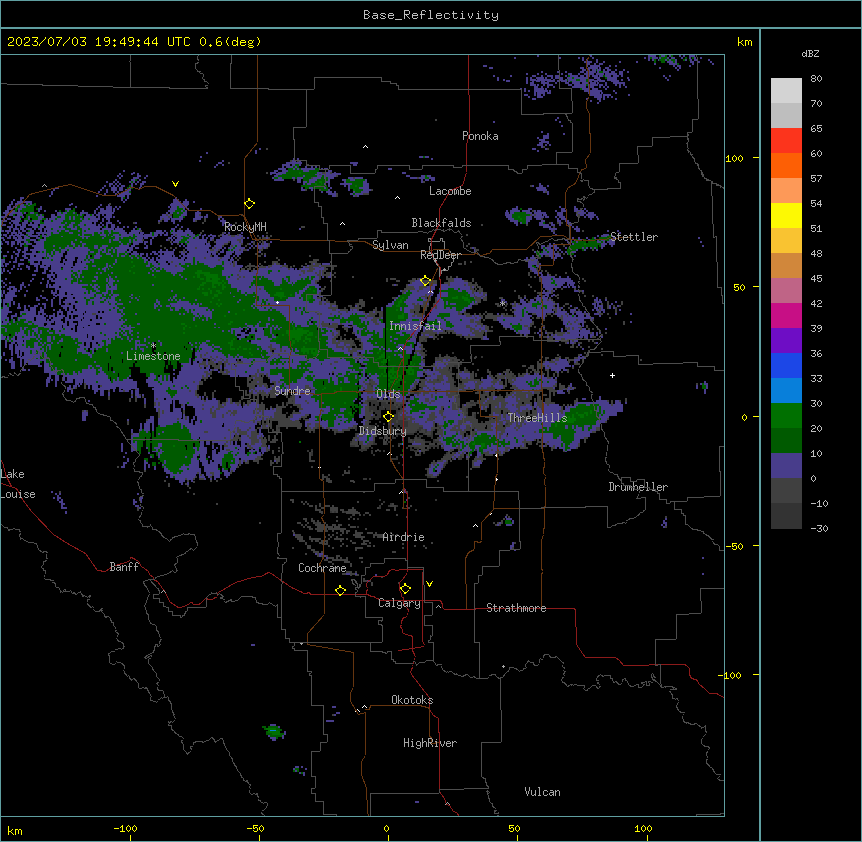The height and width of the screenshot is (842, 862).
Task: Select the RedDeer city label
Action: point(440,255)
